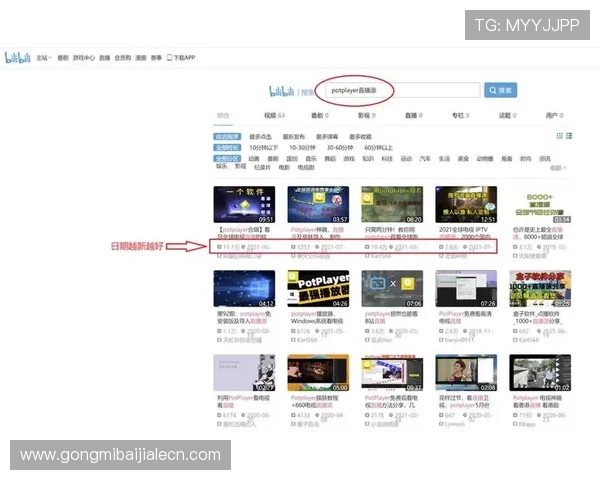
Task: Click the bilibili logo in top navigation
Action: tap(18, 58)
